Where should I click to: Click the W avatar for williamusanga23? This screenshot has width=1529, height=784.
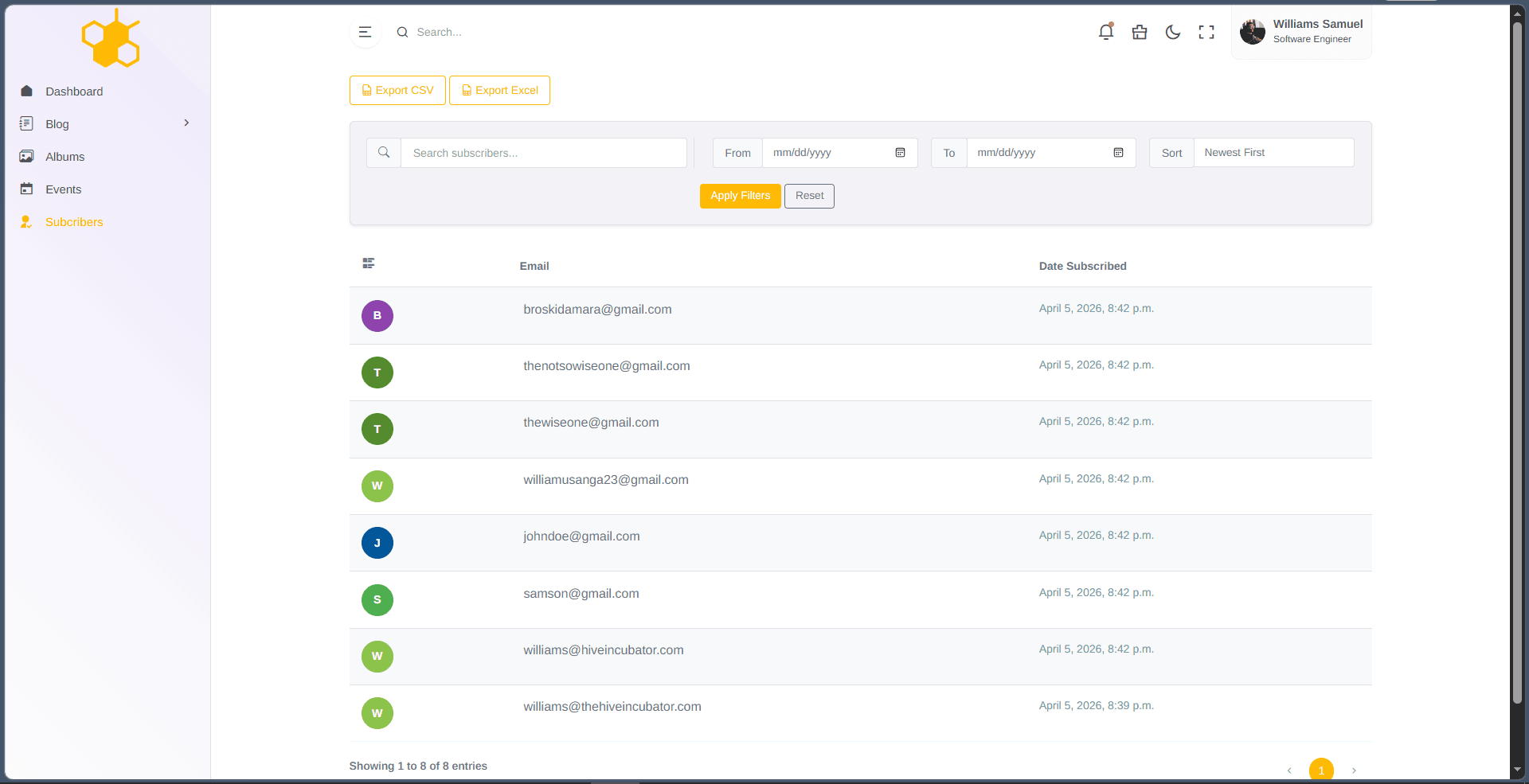coord(377,486)
